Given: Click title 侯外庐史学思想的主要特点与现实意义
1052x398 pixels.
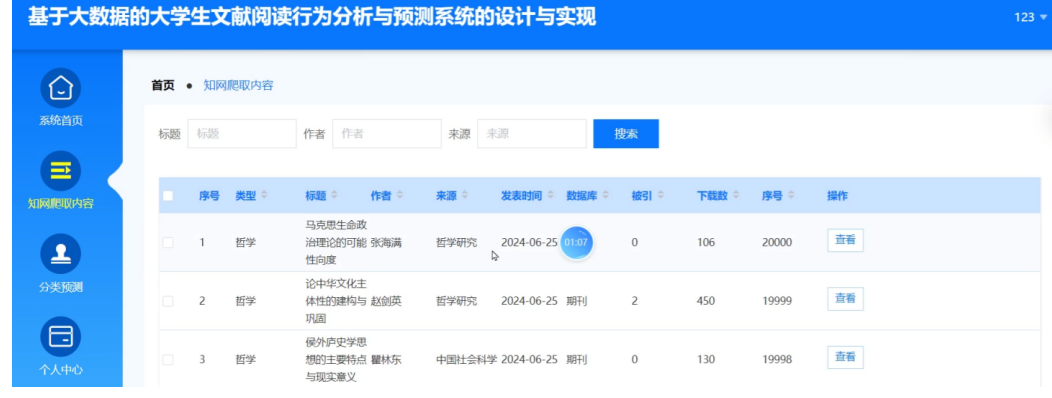Looking at the screenshot, I should click(336, 359).
